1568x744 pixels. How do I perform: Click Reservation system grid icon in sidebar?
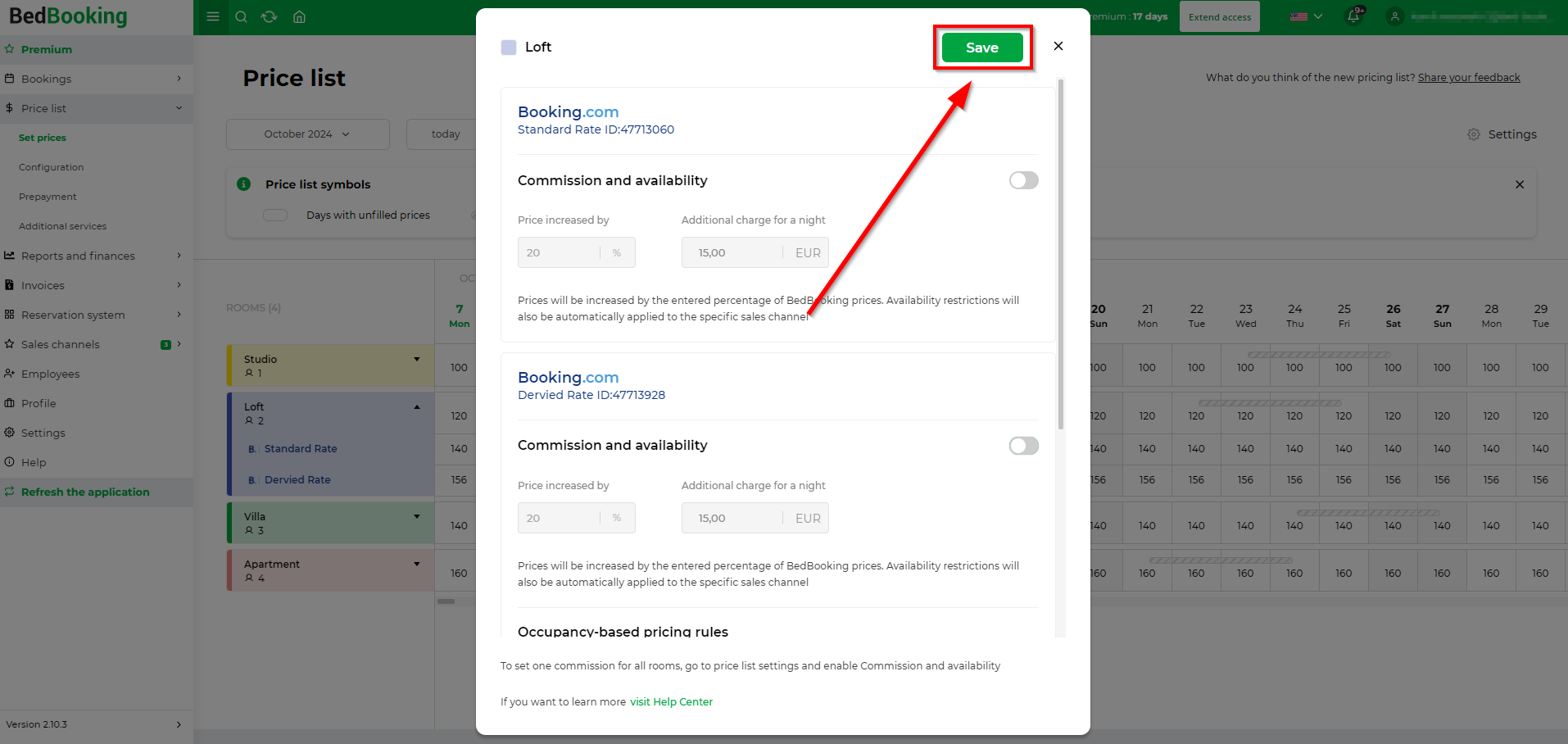9,315
